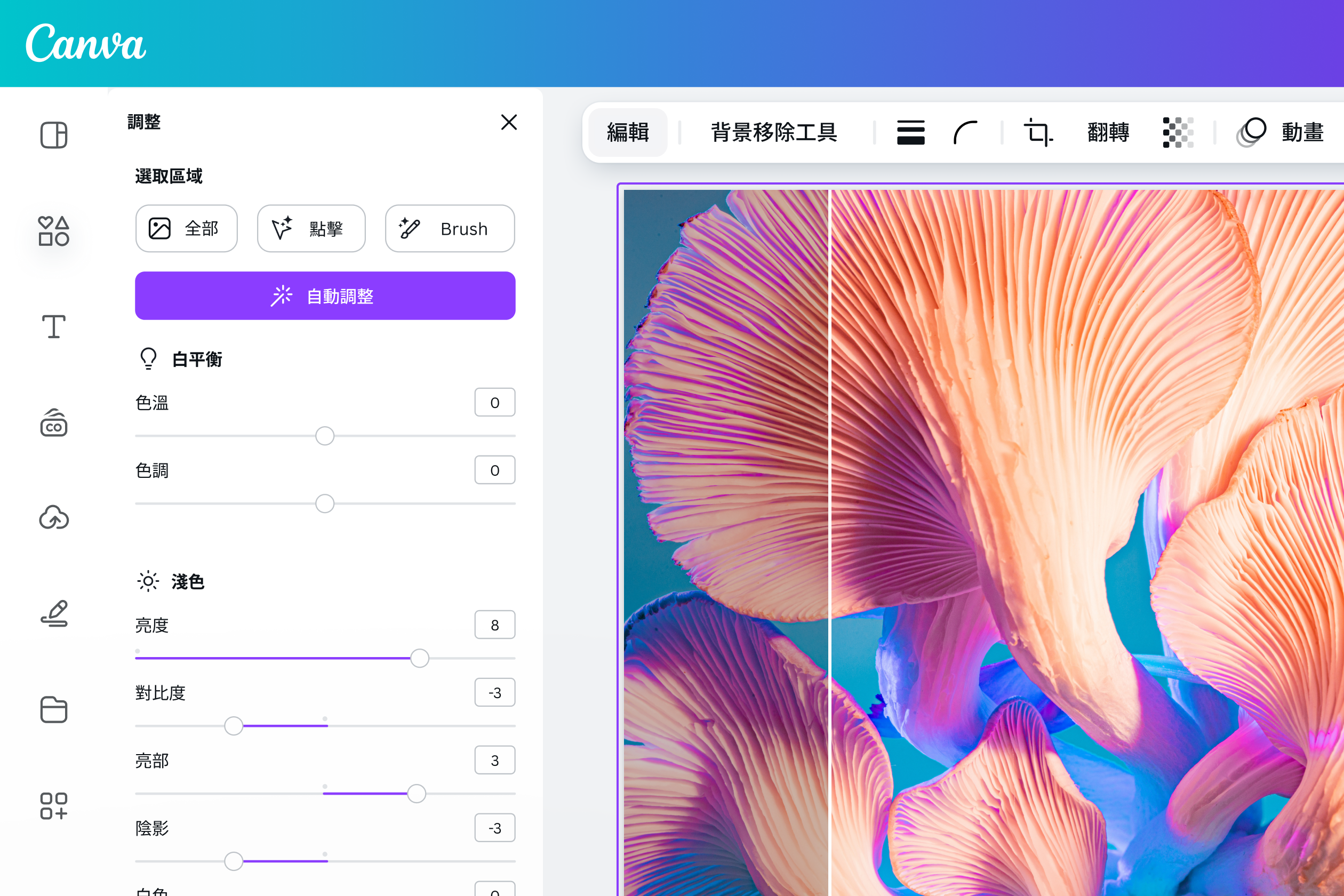Open the Design templates sidebar icon
Viewport: 1344px width, 896px height.
coord(54,135)
